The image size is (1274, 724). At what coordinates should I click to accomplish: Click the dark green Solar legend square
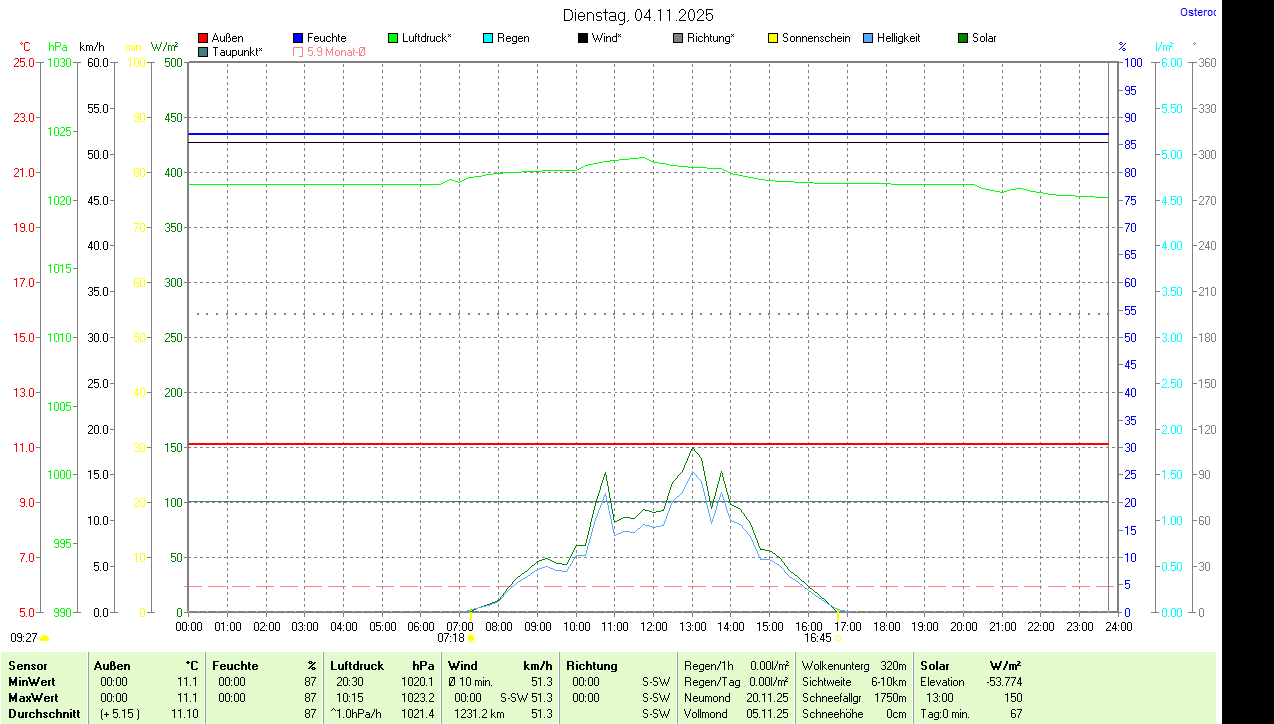click(963, 38)
